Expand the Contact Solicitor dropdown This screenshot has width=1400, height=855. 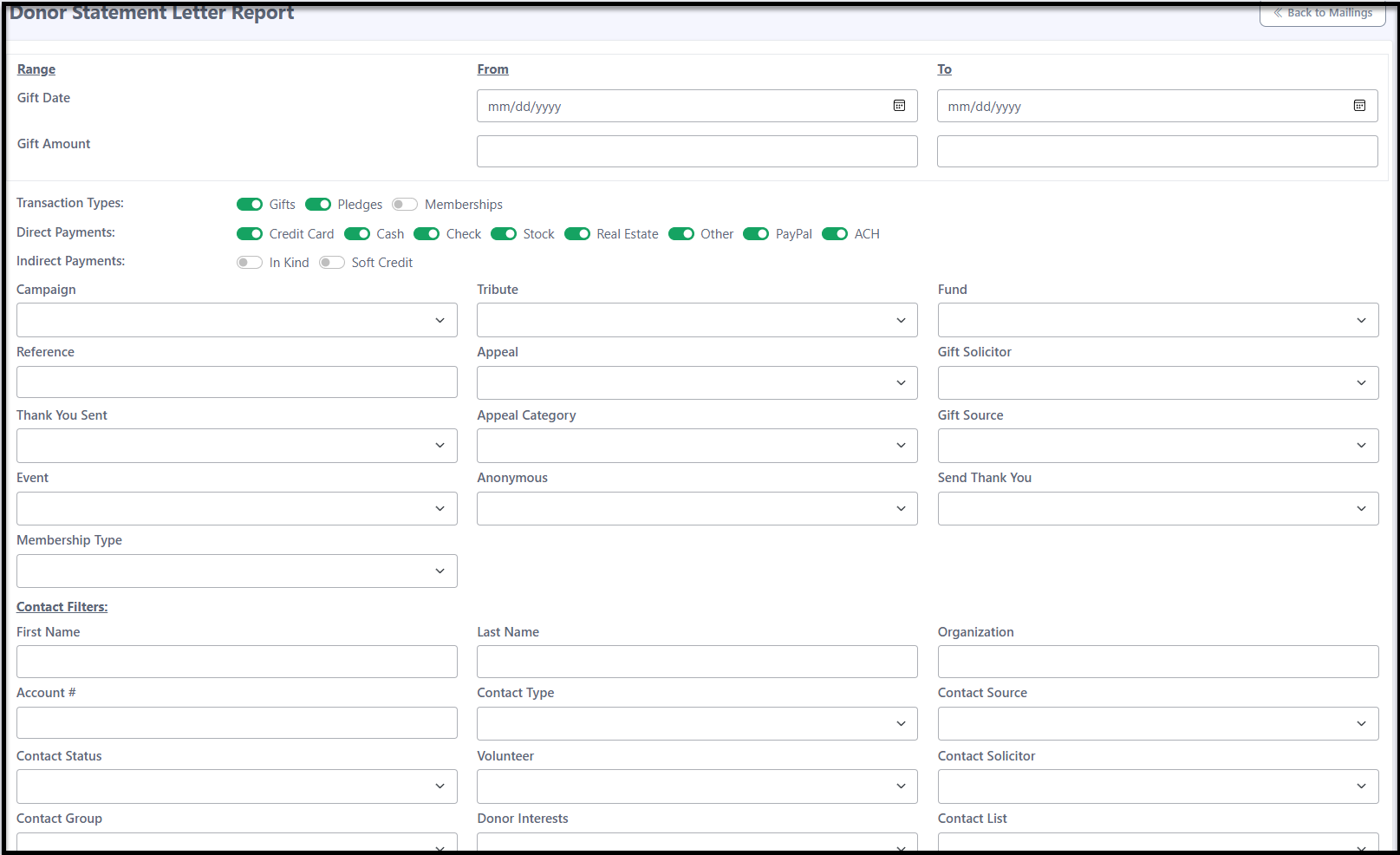pos(1158,786)
